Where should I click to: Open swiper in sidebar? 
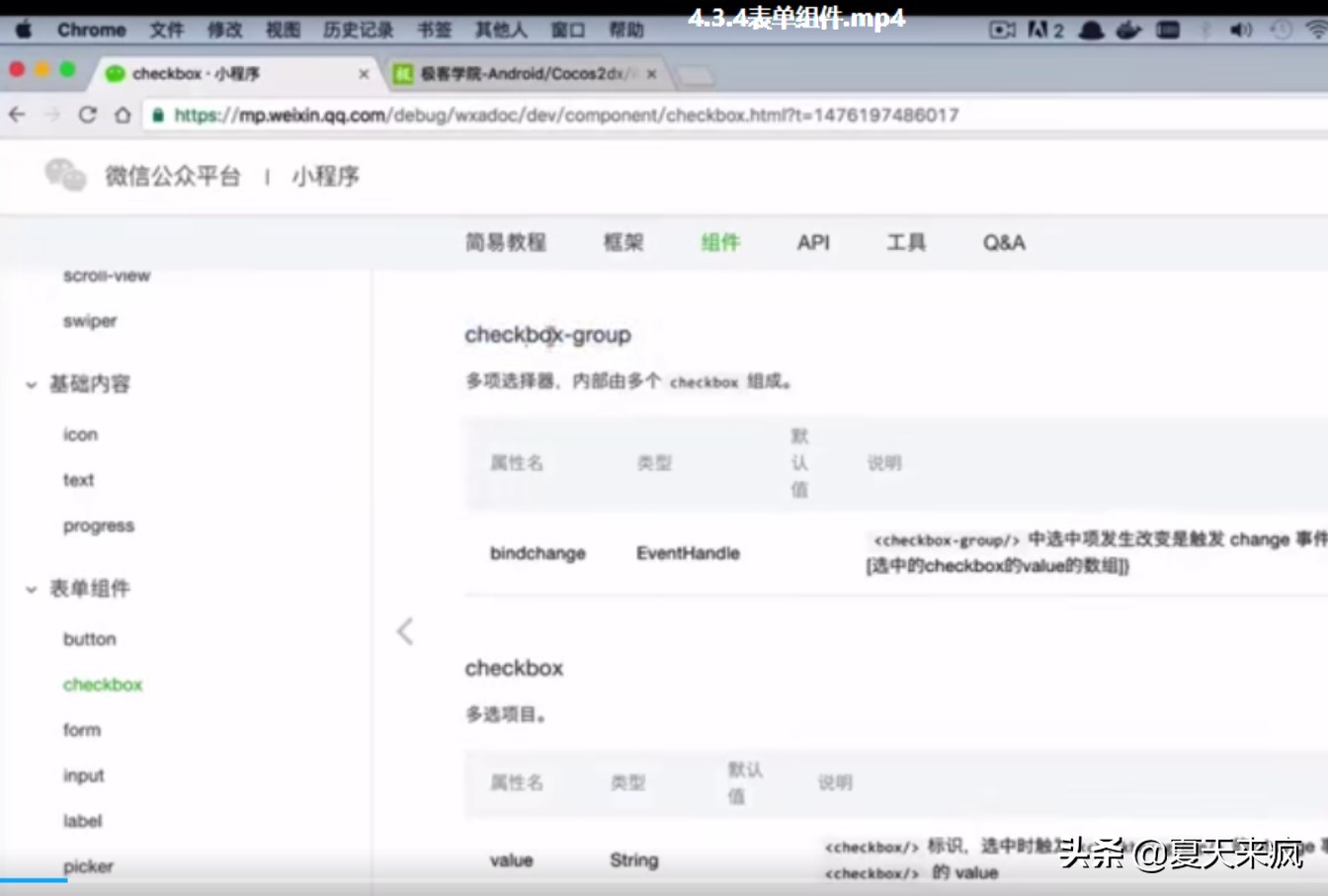[x=90, y=321]
